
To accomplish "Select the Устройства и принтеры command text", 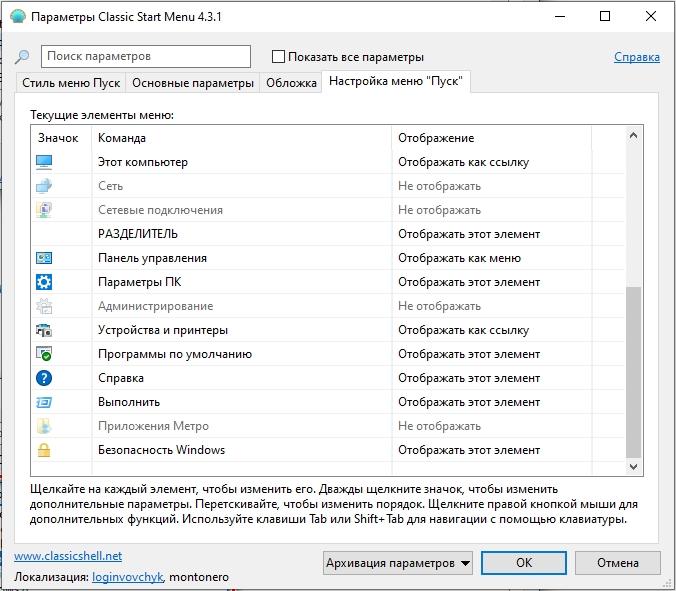I will [163, 330].
